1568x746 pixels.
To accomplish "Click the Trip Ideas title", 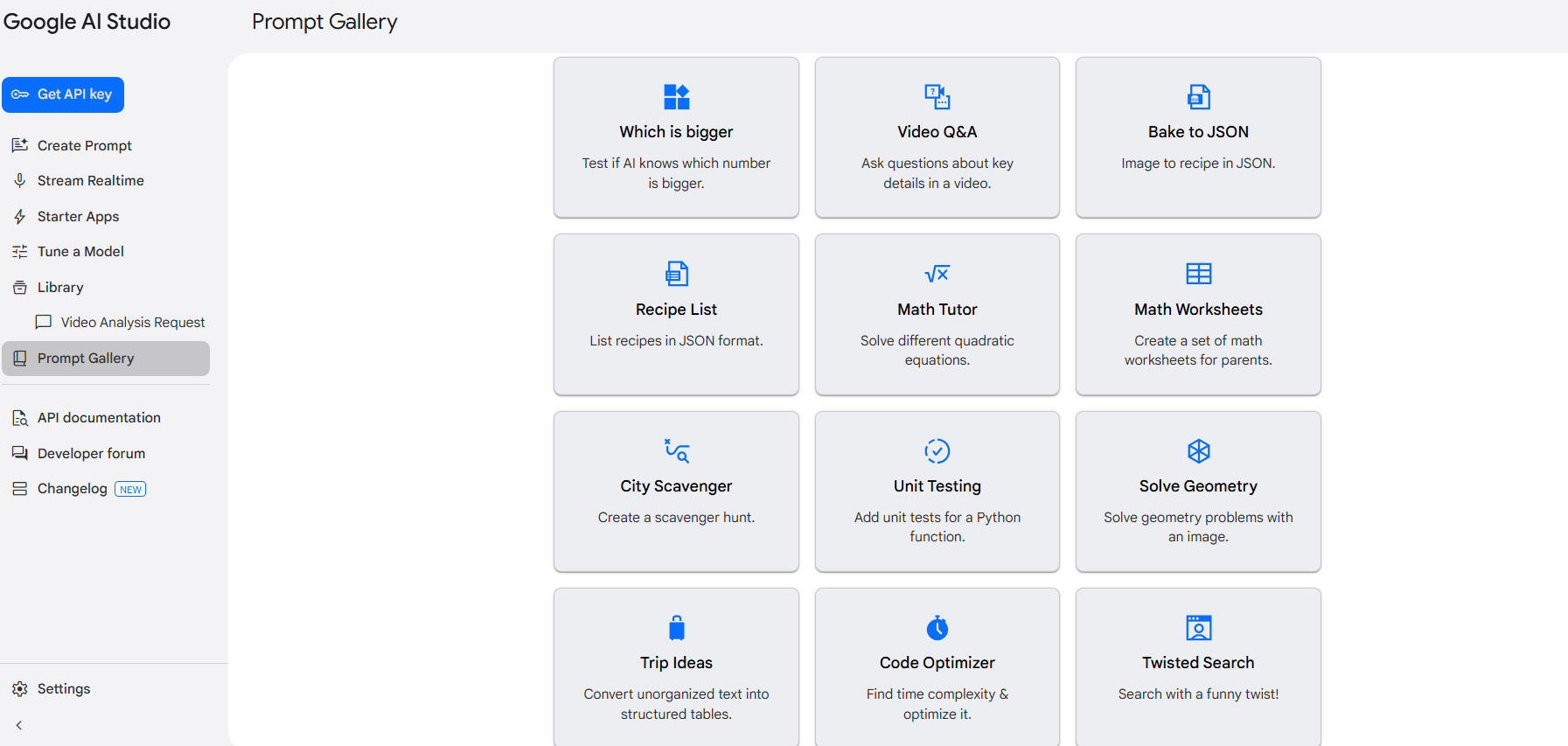I will point(676,663).
